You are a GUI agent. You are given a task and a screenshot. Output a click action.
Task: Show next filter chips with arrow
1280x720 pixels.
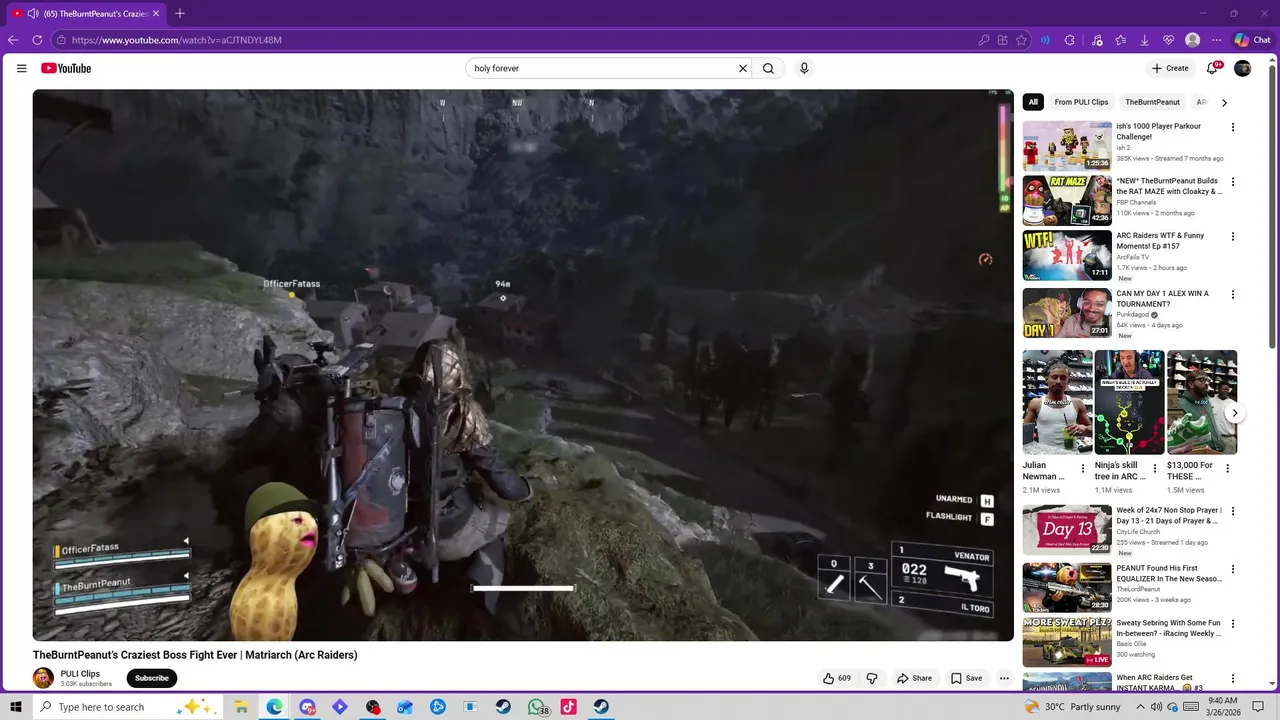[1224, 102]
